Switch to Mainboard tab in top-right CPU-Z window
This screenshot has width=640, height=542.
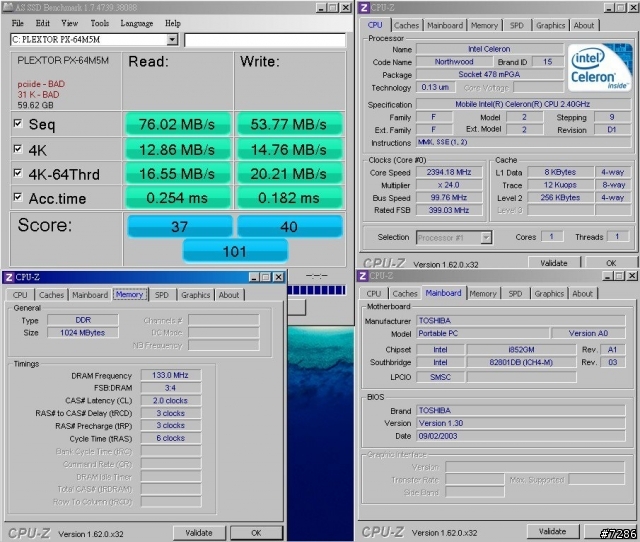(x=445, y=25)
